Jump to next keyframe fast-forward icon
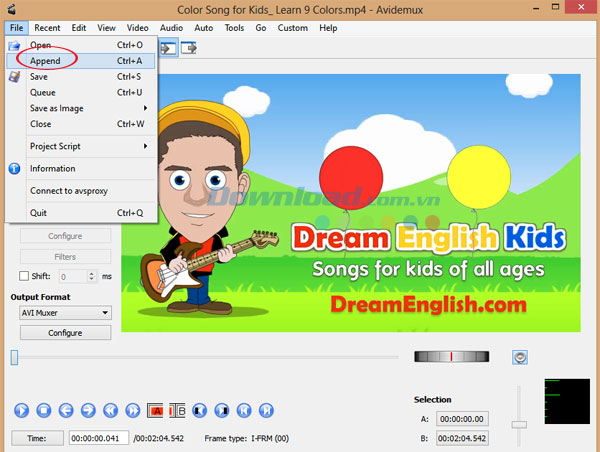The image size is (600, 452). 132,409
